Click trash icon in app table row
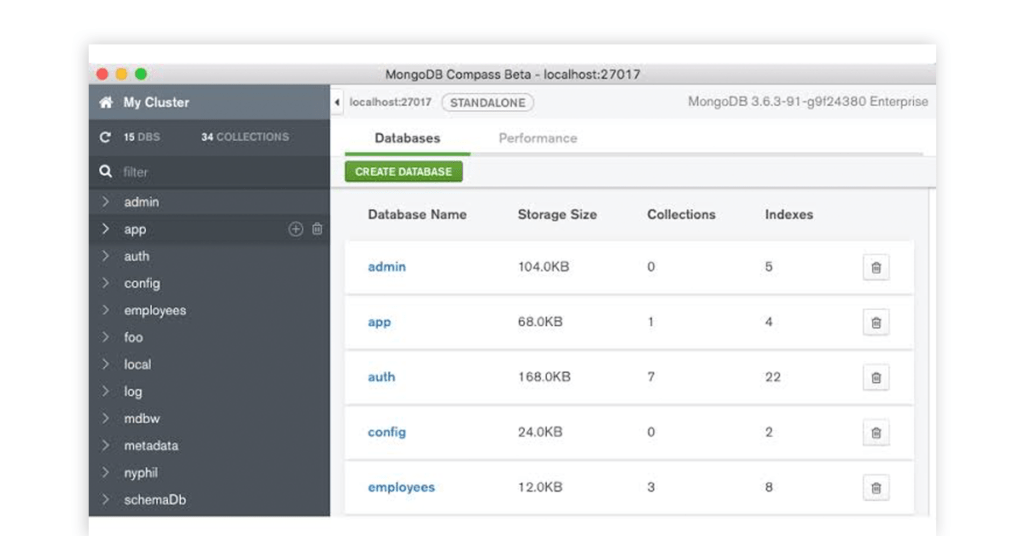This screenshot has width=1024, height=536. pos(876,323)
